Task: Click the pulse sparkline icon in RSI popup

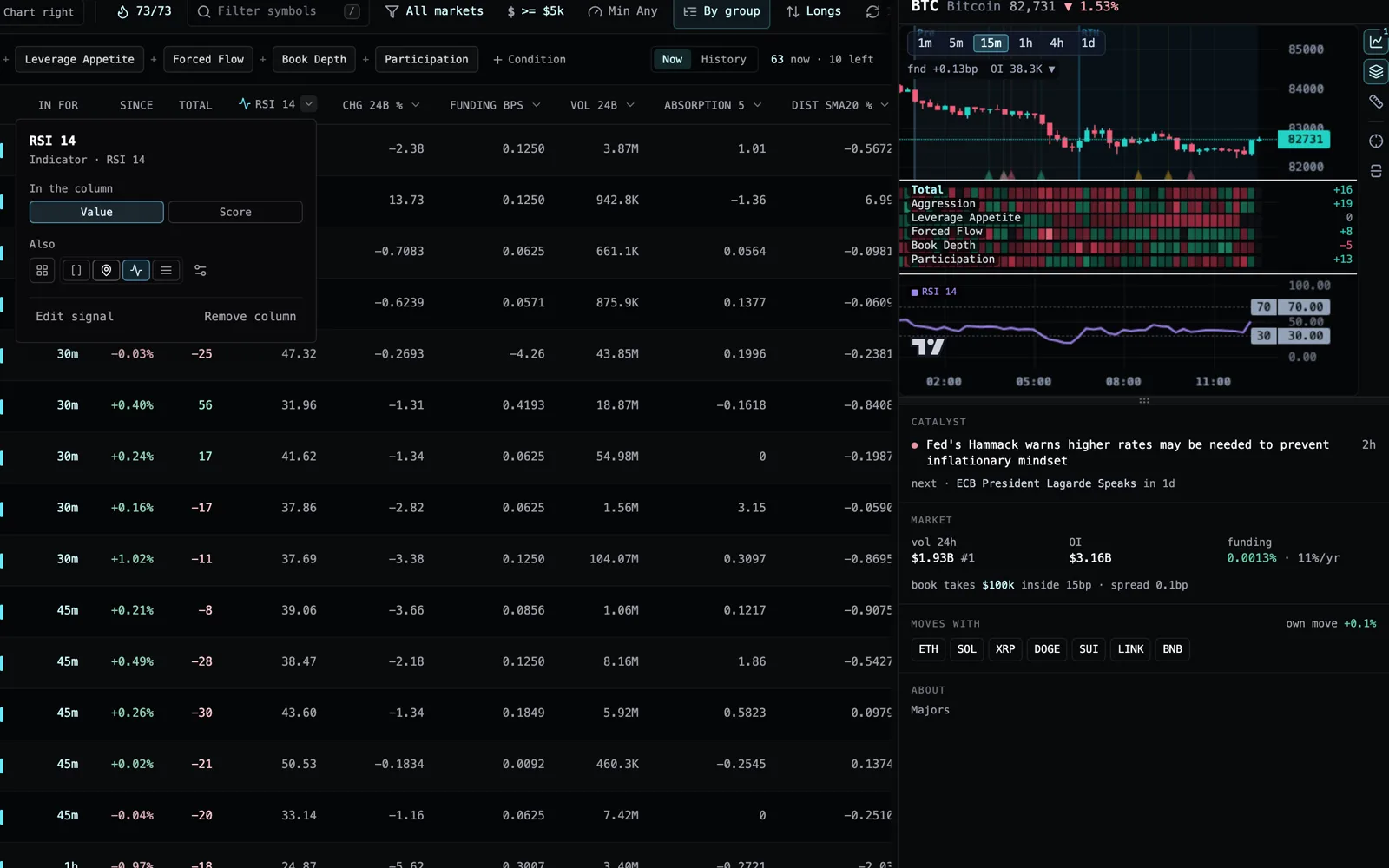Action: [x=136, y=271]
